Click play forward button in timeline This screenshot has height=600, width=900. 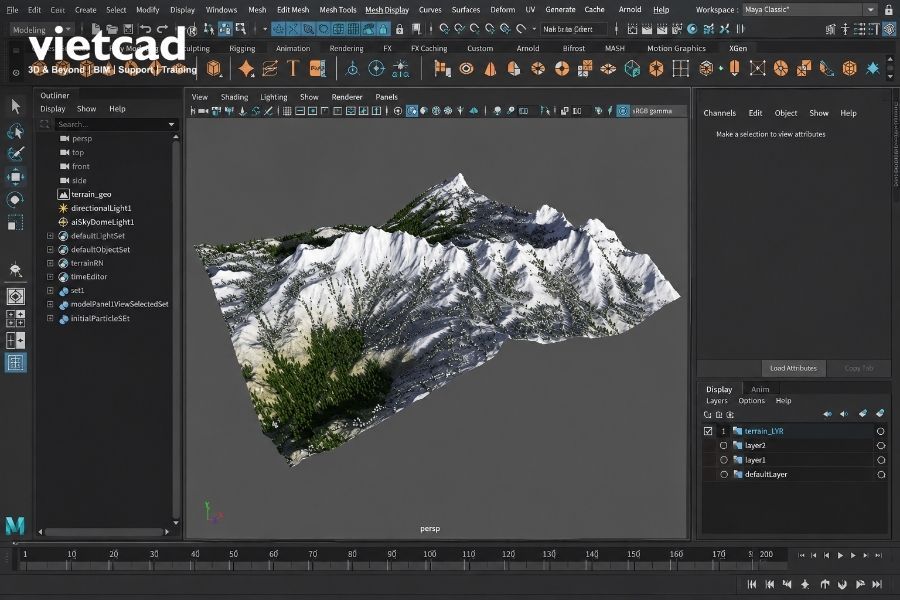pos(840,555)
